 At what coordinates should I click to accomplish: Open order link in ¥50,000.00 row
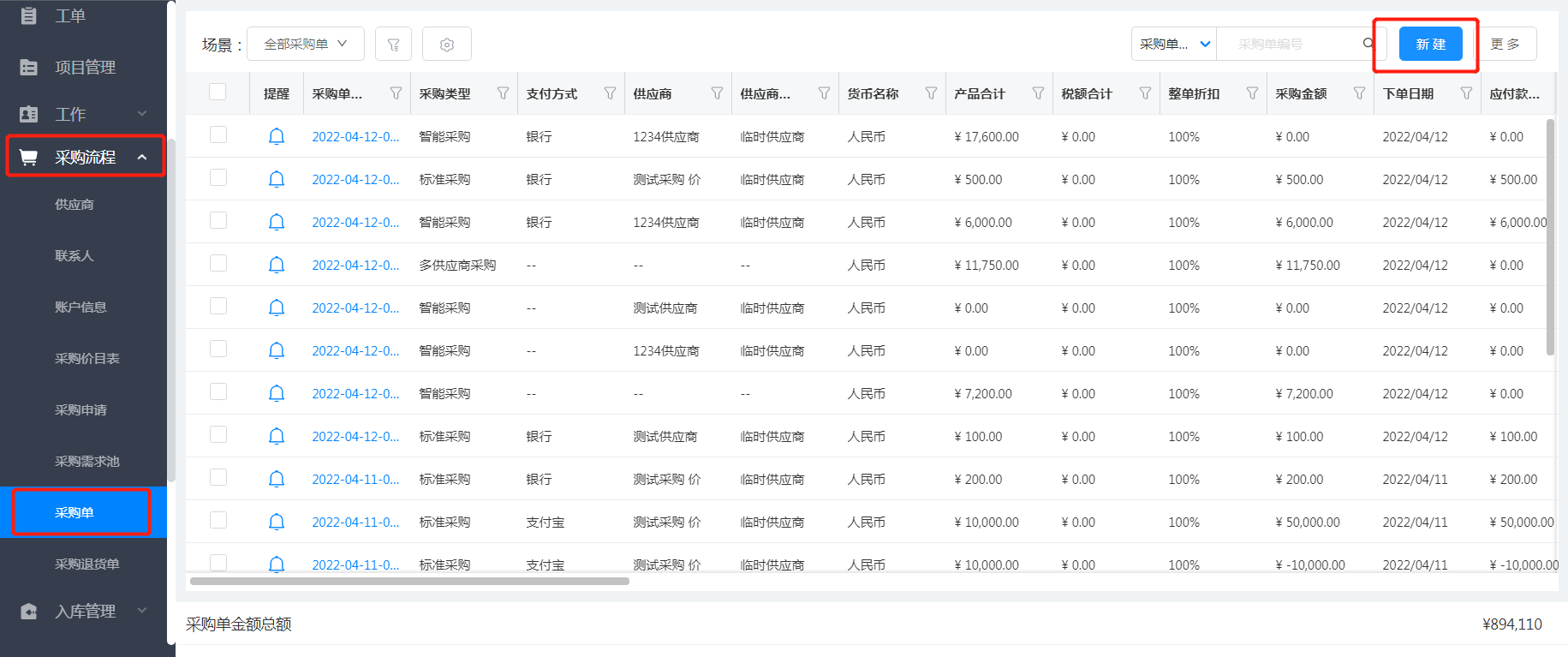pyautogui.click(x=355, y=523)
